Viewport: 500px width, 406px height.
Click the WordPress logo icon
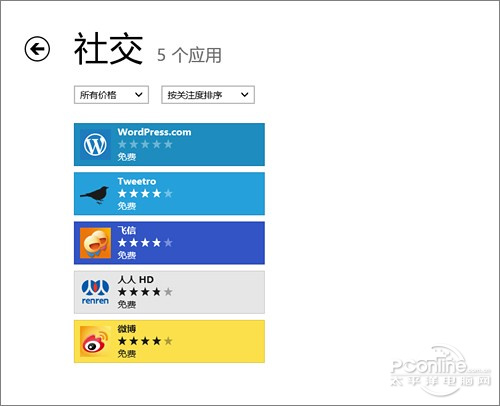[x=95, y=144]
